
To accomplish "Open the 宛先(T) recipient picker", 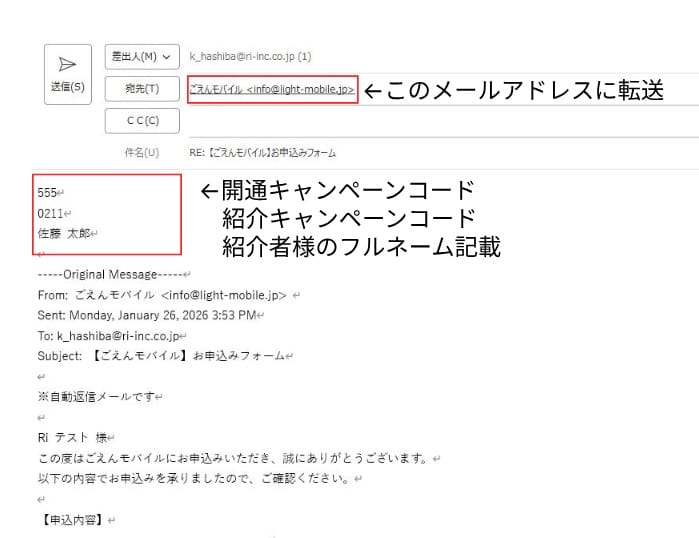I will [142, 89].
